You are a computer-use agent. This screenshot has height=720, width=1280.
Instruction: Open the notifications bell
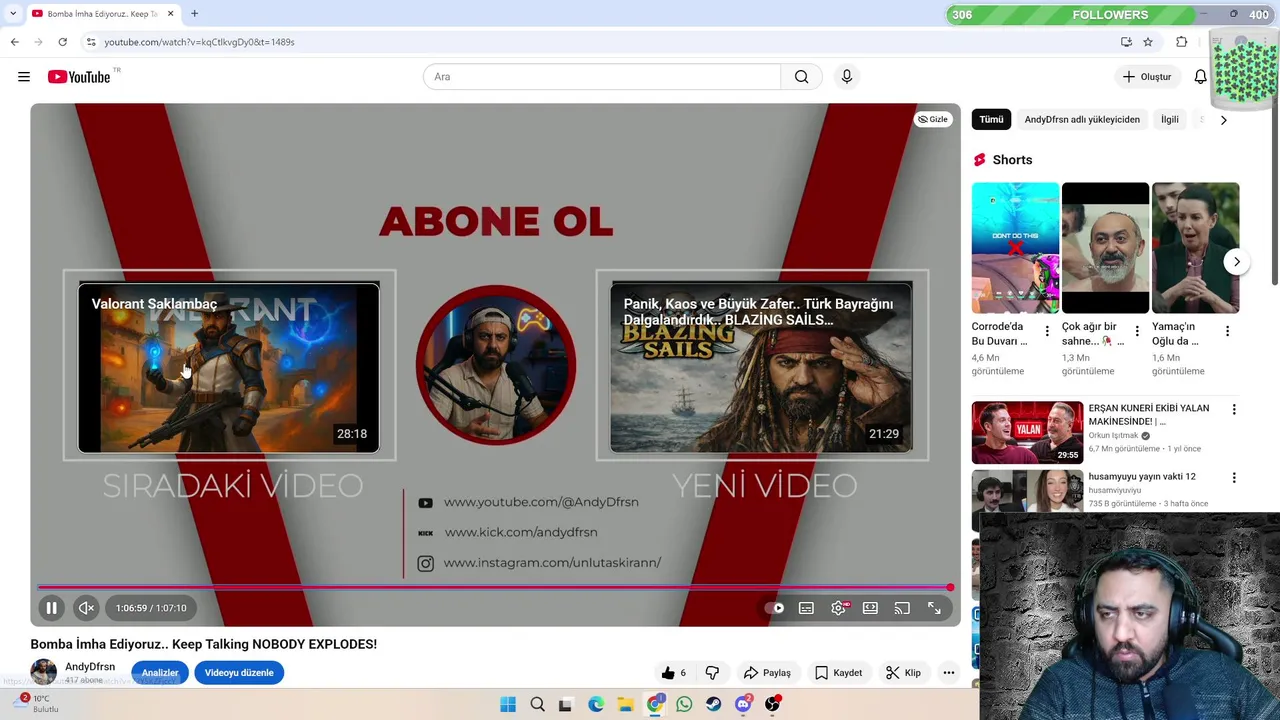point(1200,77)
